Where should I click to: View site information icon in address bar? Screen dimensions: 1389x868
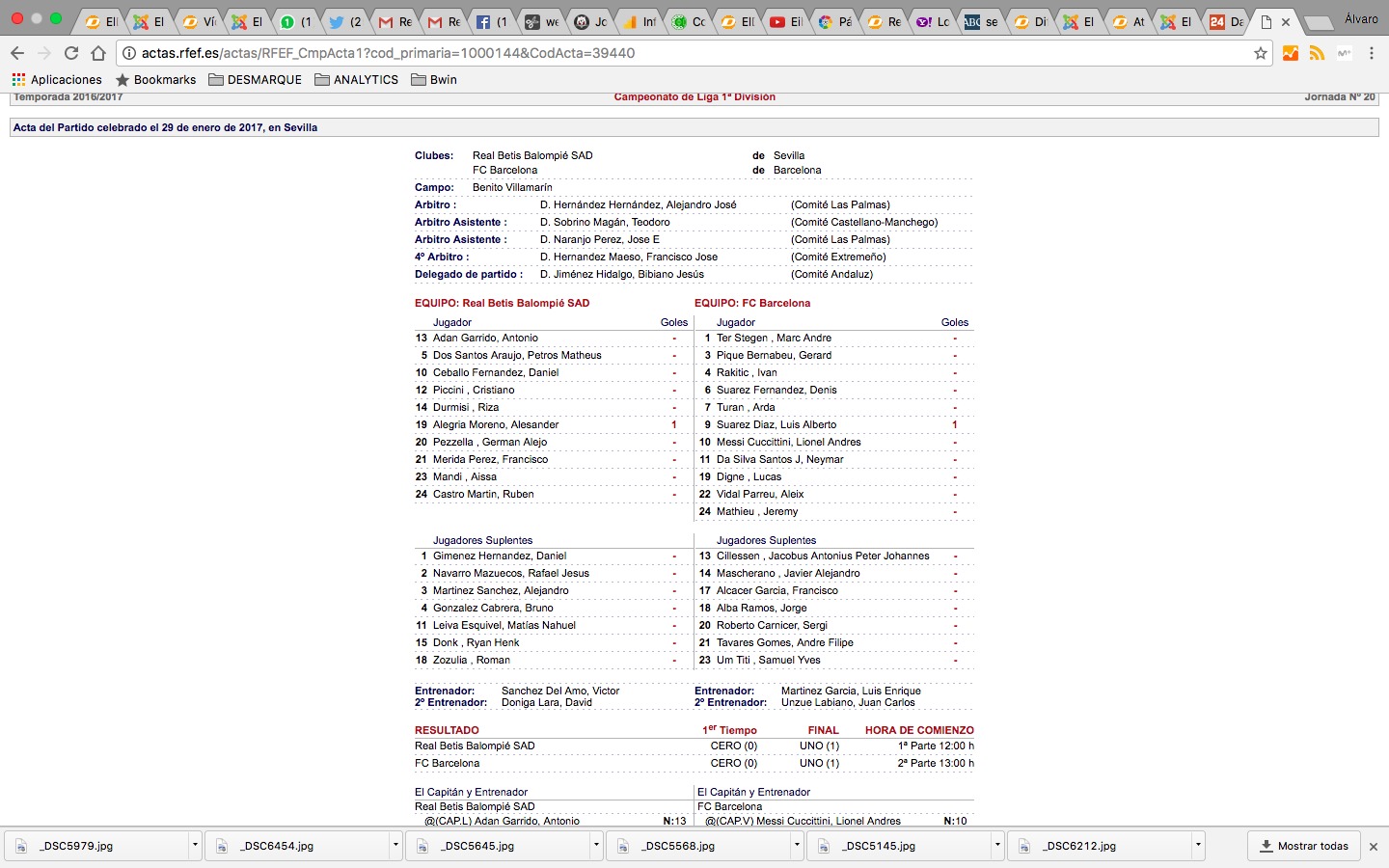(129, 53)
